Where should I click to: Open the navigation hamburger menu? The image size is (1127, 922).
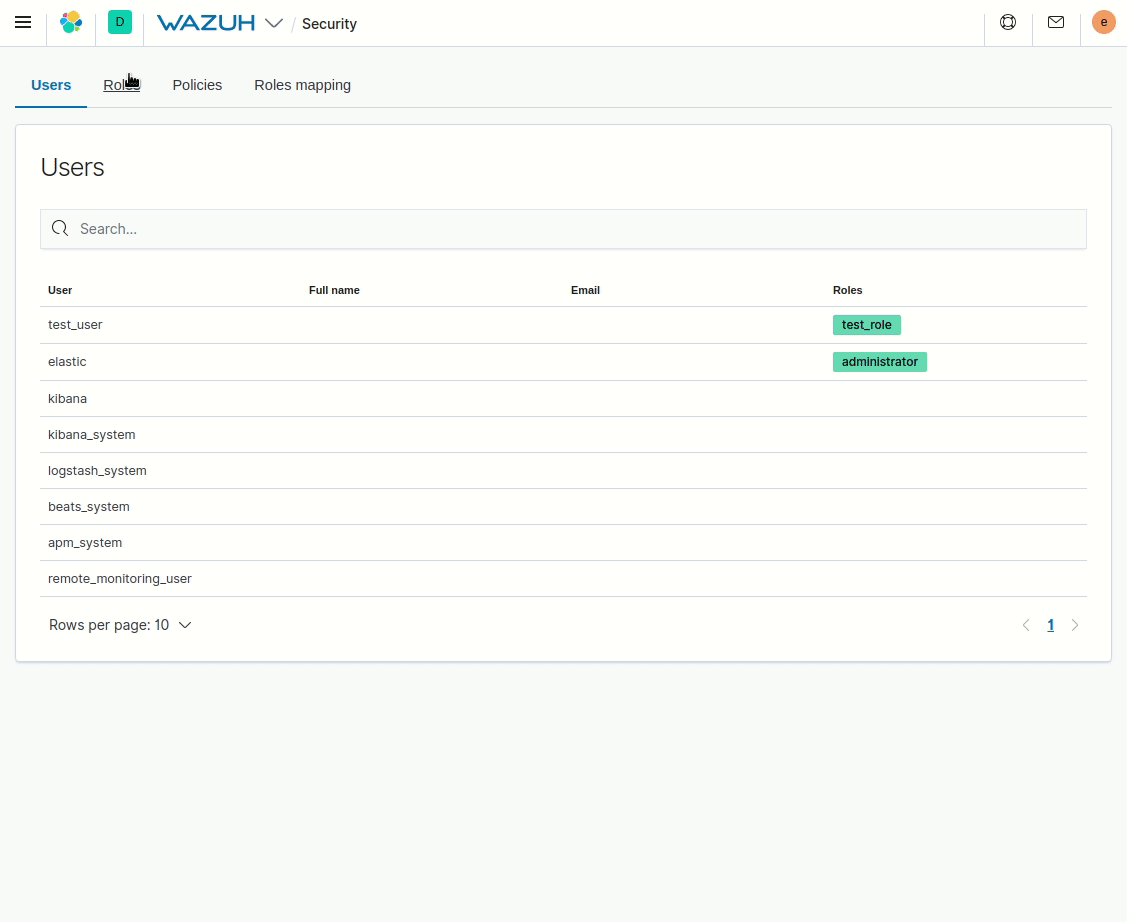pos(23,22)
